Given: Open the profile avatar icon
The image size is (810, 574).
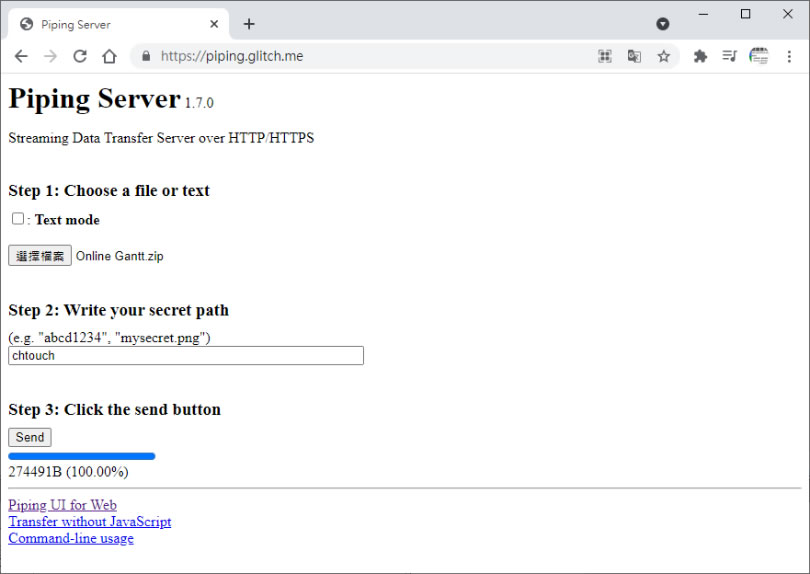Looking at the screenshot, I should (759, 56).
